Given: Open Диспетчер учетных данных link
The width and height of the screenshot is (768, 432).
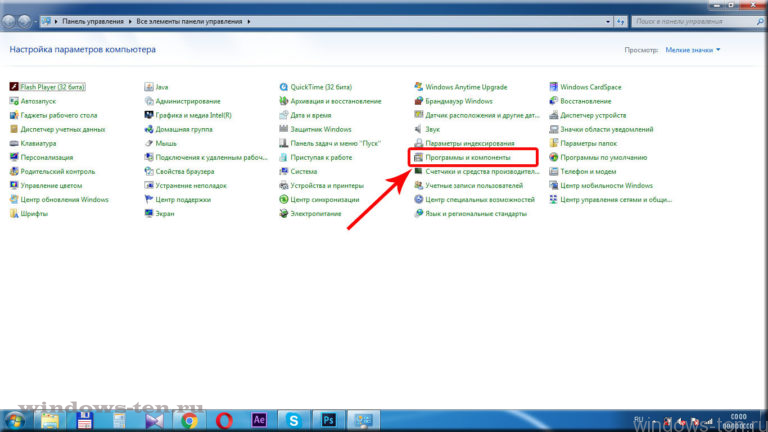Looking at the screenshot, I should click(x=63, y=130).
